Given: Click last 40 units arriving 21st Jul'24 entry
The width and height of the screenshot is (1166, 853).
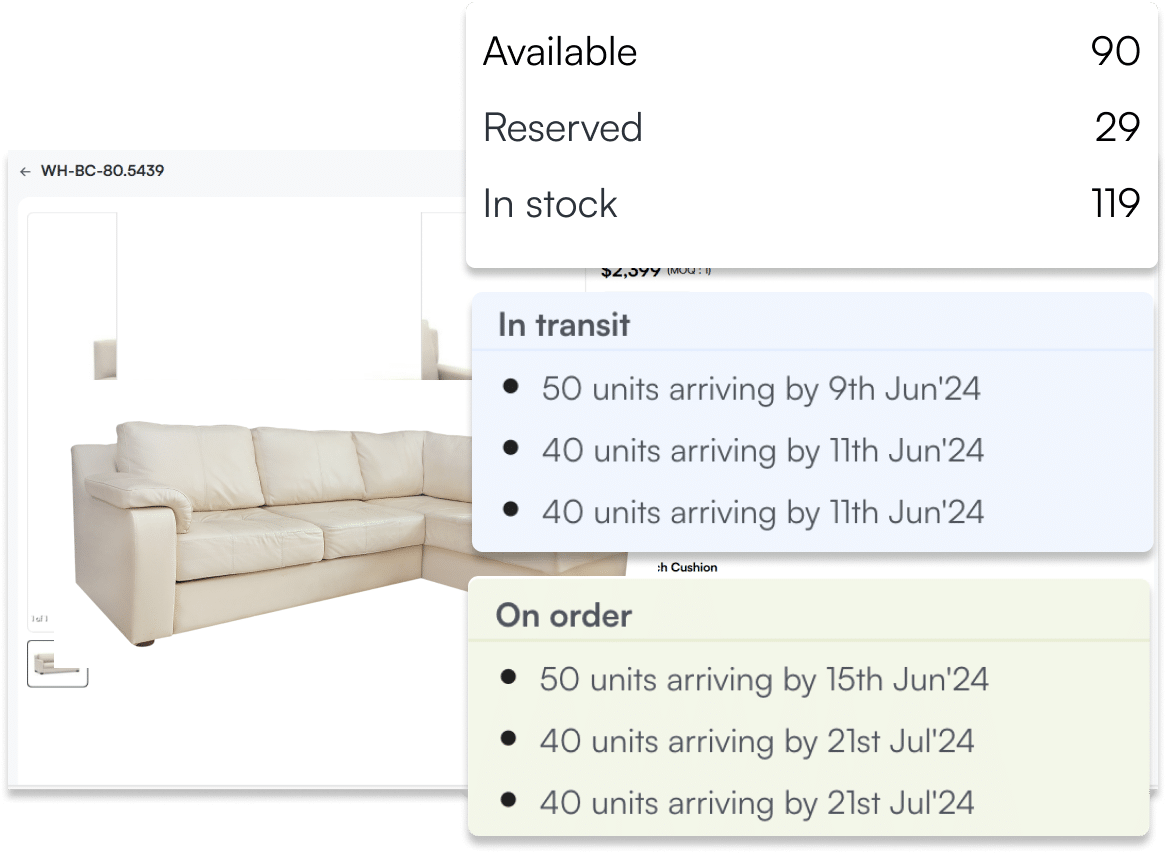Looking at the screenshot, I should click(757, 803).
